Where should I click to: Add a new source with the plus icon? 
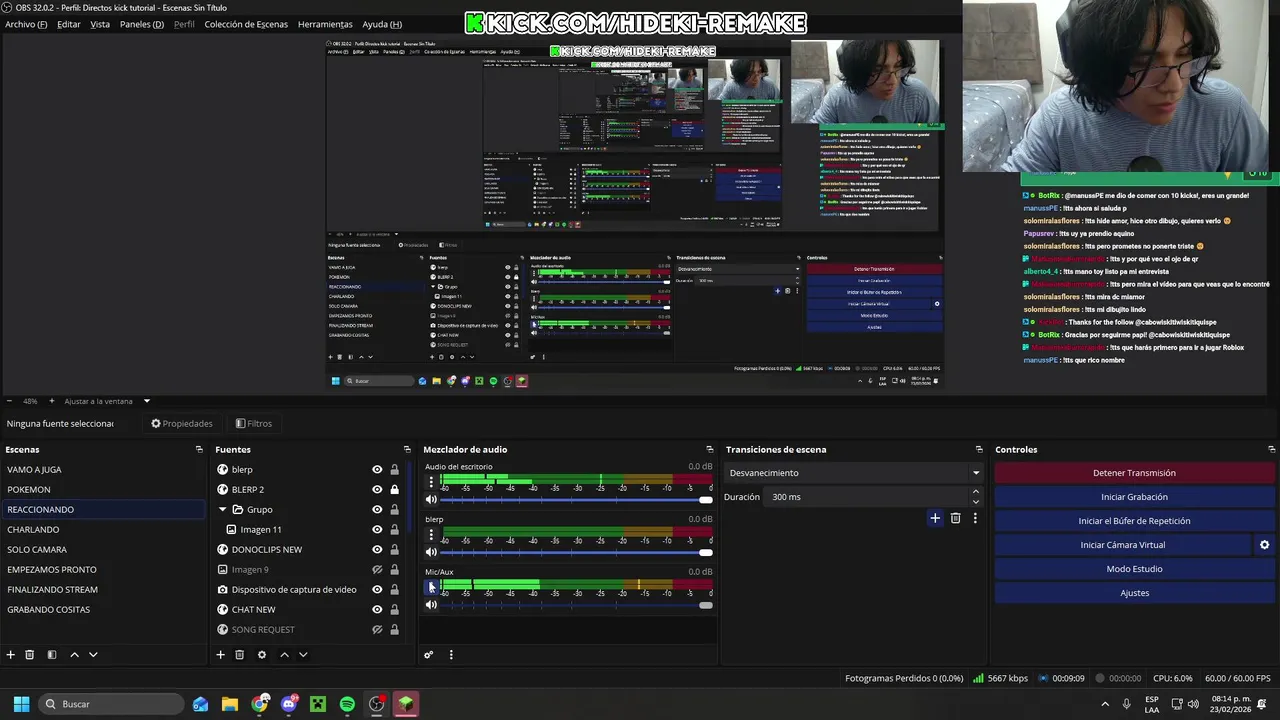[220, 655]
